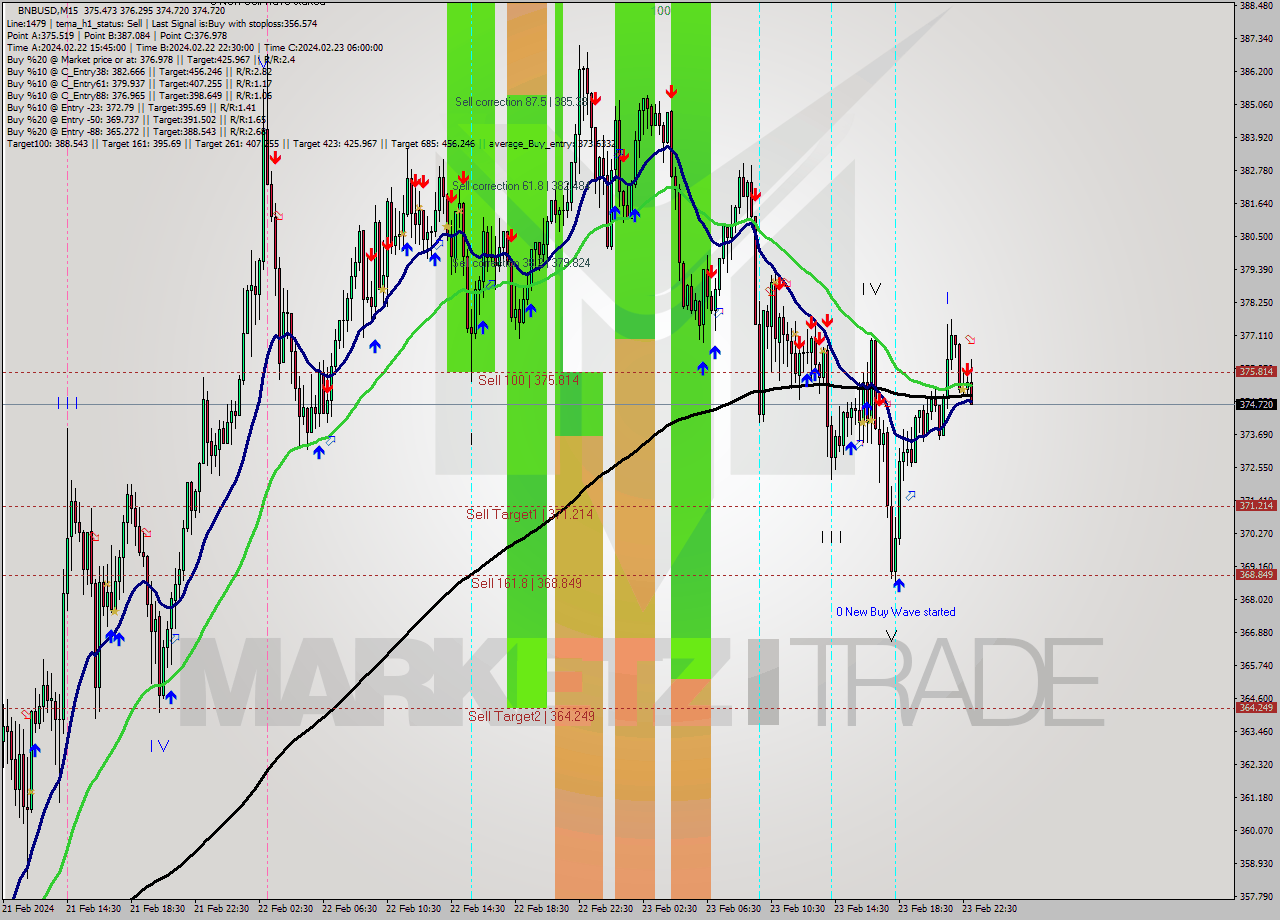Image resolution: width=1280 pixels, height=920 pixels.
Task: Click the '23 Feb 22:30' time axis label
Action: coord(990,909)
